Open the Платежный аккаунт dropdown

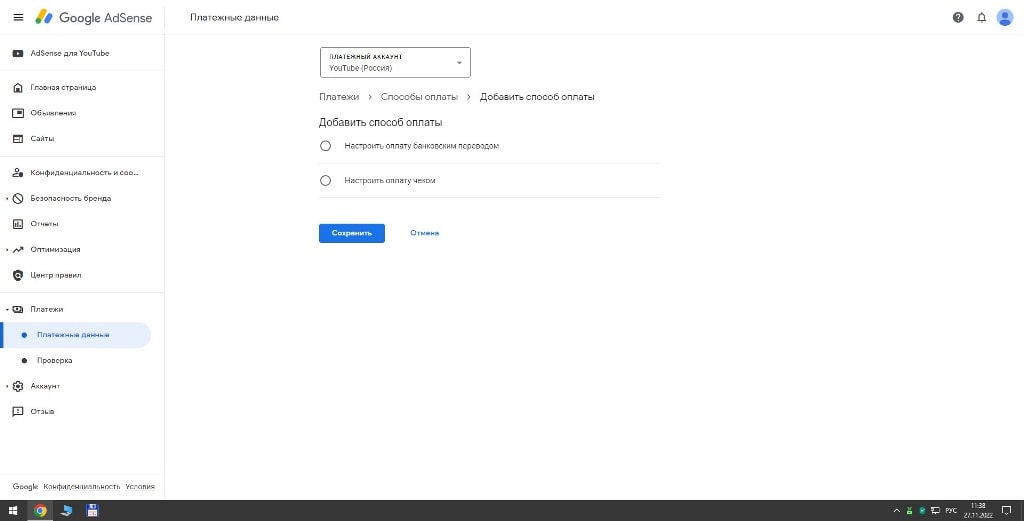point(395,63)
